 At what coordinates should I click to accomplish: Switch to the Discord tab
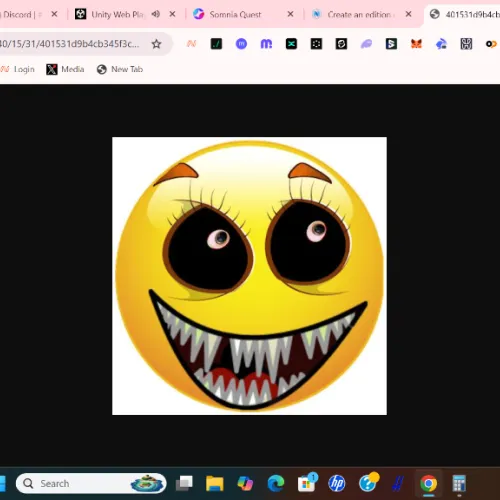(20, 14)
